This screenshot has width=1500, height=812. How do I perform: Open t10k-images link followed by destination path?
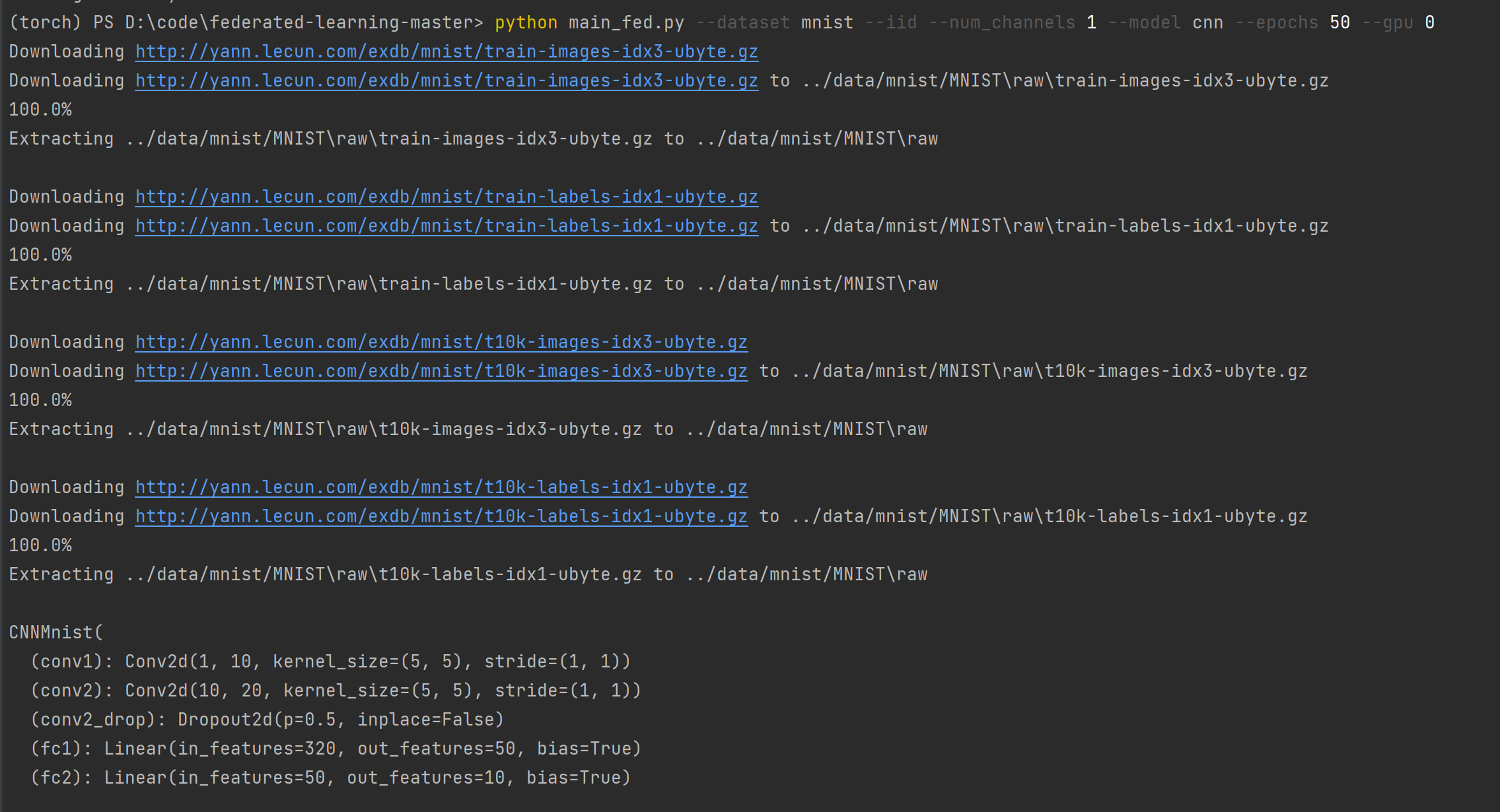(x=441, y=371)
